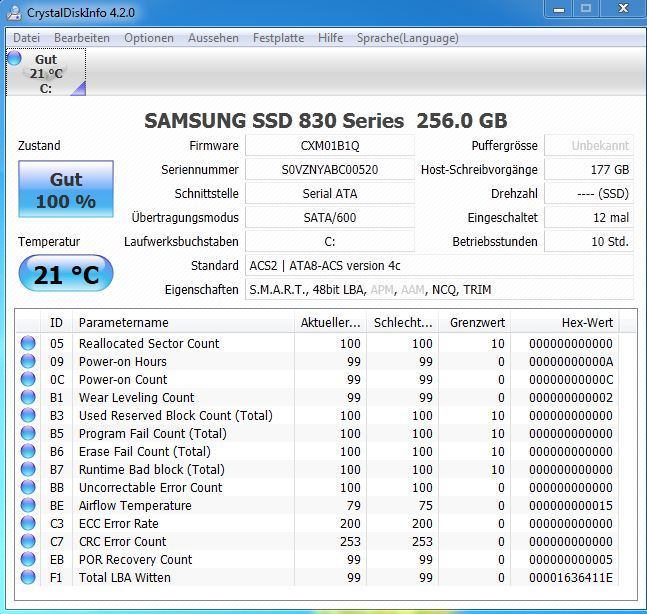Click status orb for Erase Fail Count
The height and width of the screenshot is (614, 647).
28,451
